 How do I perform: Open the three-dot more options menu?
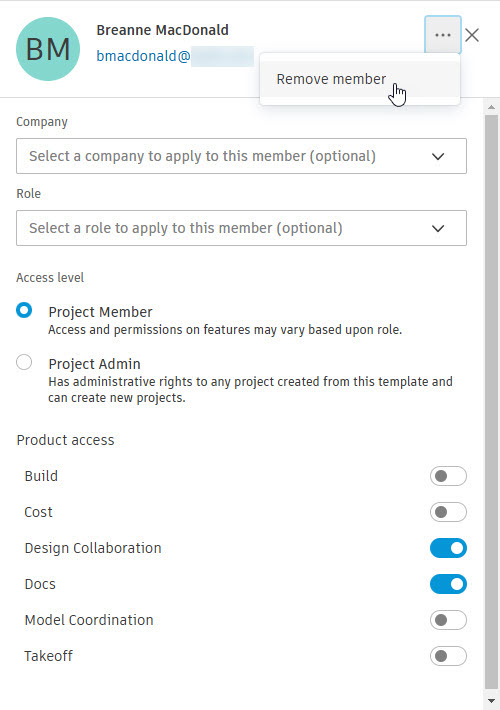442,35
